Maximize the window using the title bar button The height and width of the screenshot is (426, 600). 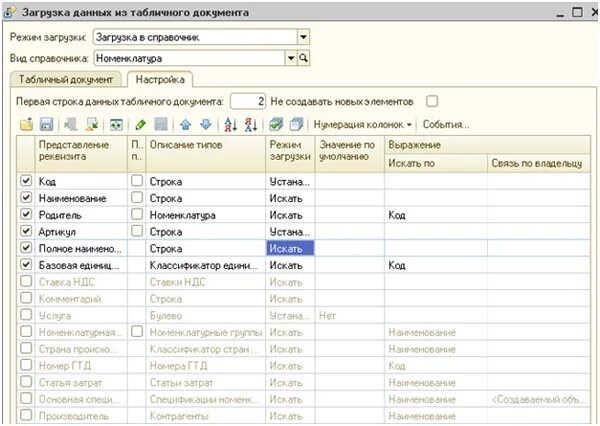click(x=577, y=12)
